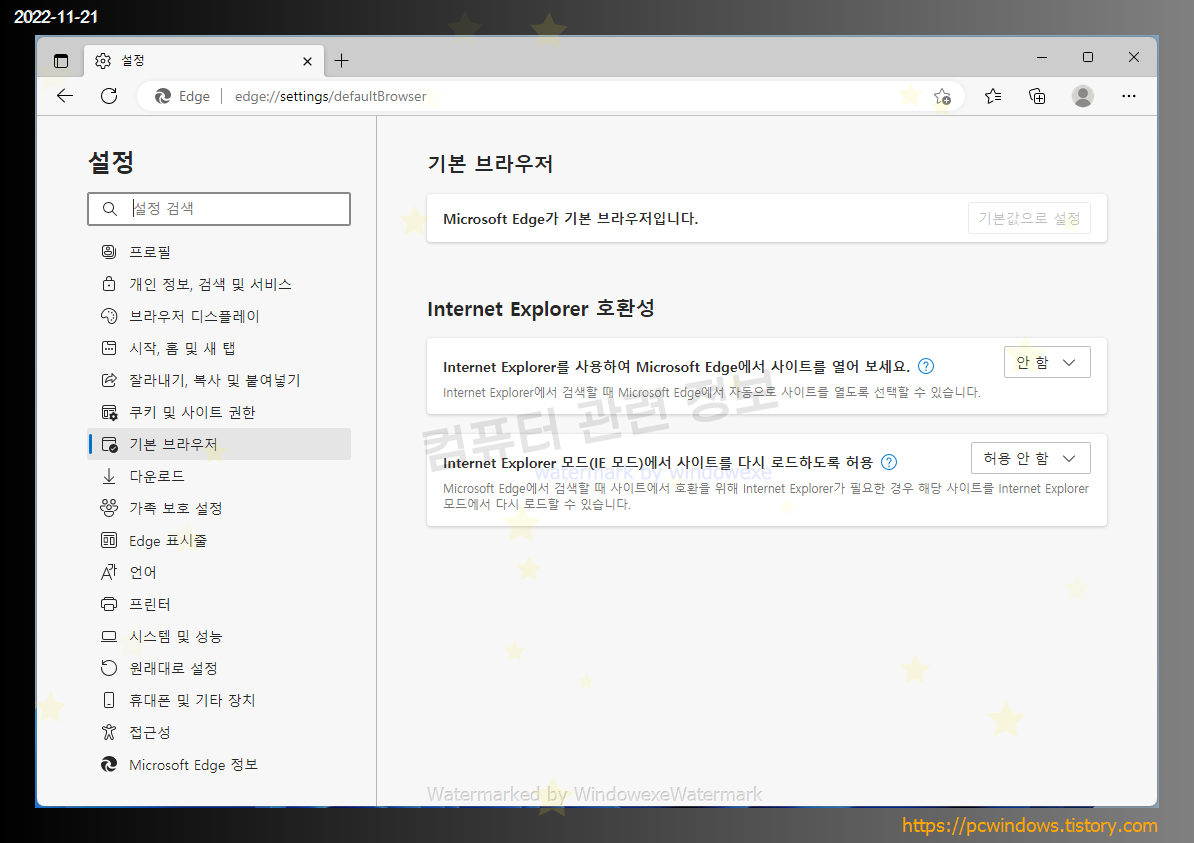Open 프린터 settings
The image size is (1194, 843).
tap(219, 605)
